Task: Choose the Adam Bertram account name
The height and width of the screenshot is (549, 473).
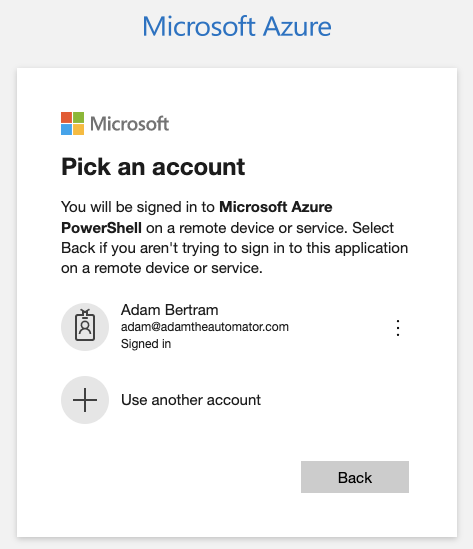Action: point(169,310)
